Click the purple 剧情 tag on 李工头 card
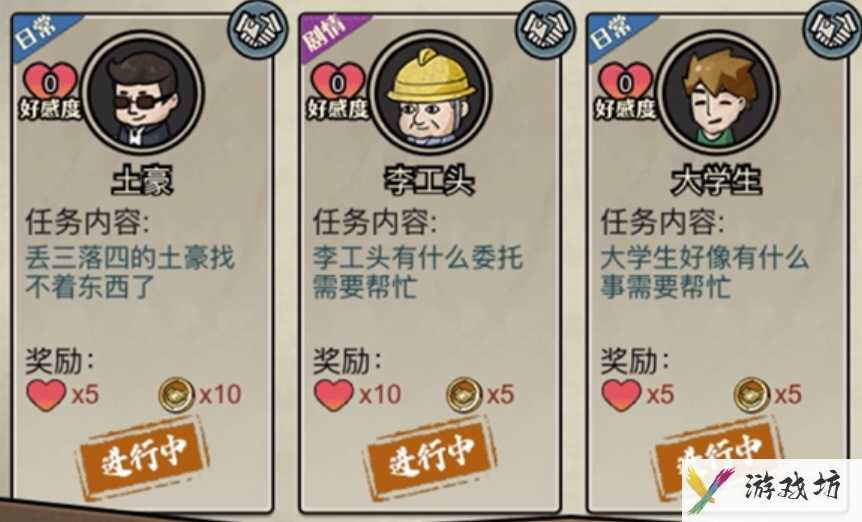 tap(327, 33)
